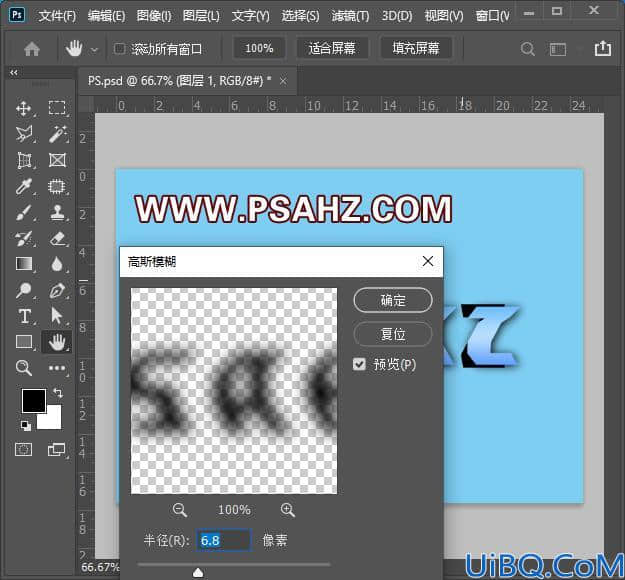Select the Rectangle shape tool
The image size is (625, 580).
point(24,342)
